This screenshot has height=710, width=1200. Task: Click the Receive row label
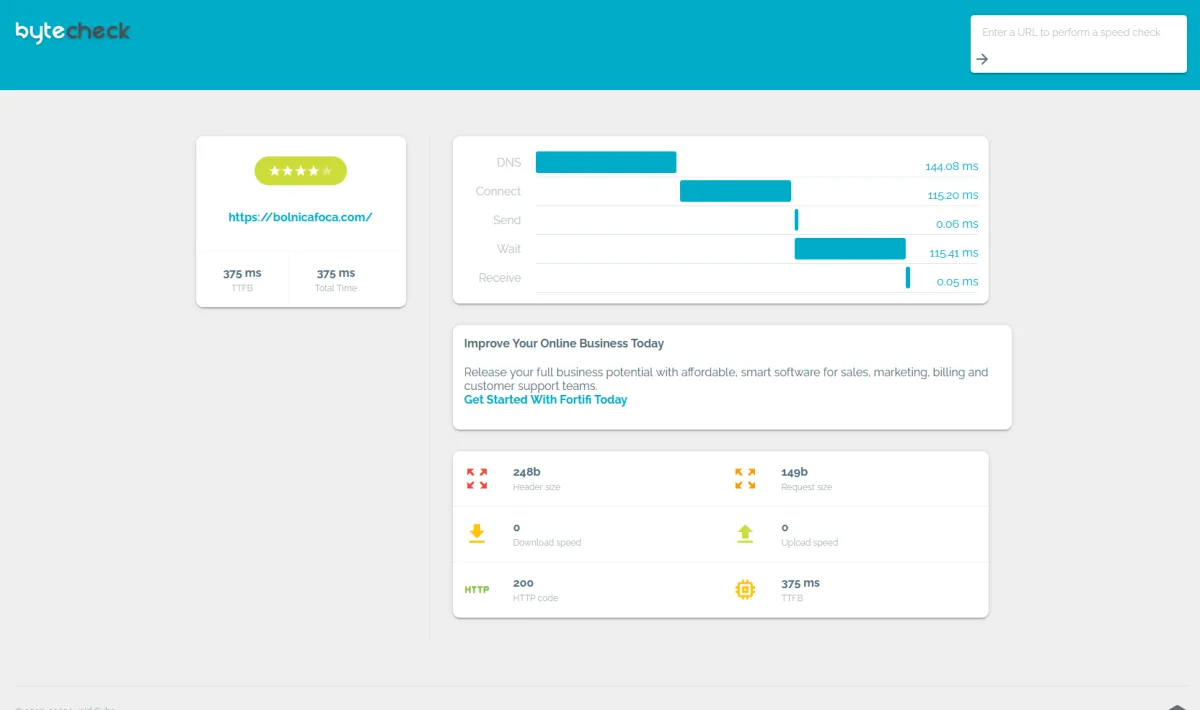[x=500, y=278]
